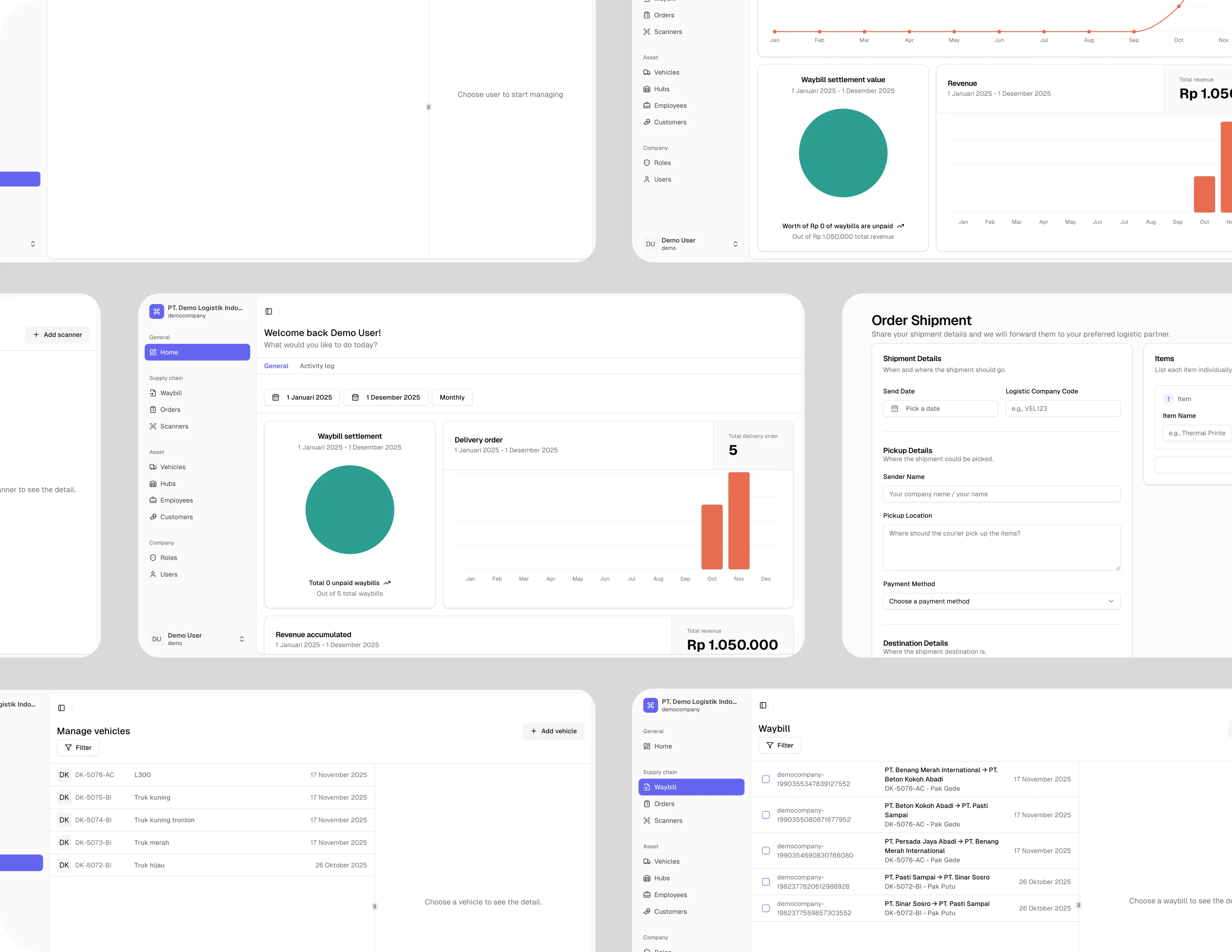Click Add vehicle button

[553, 731]
